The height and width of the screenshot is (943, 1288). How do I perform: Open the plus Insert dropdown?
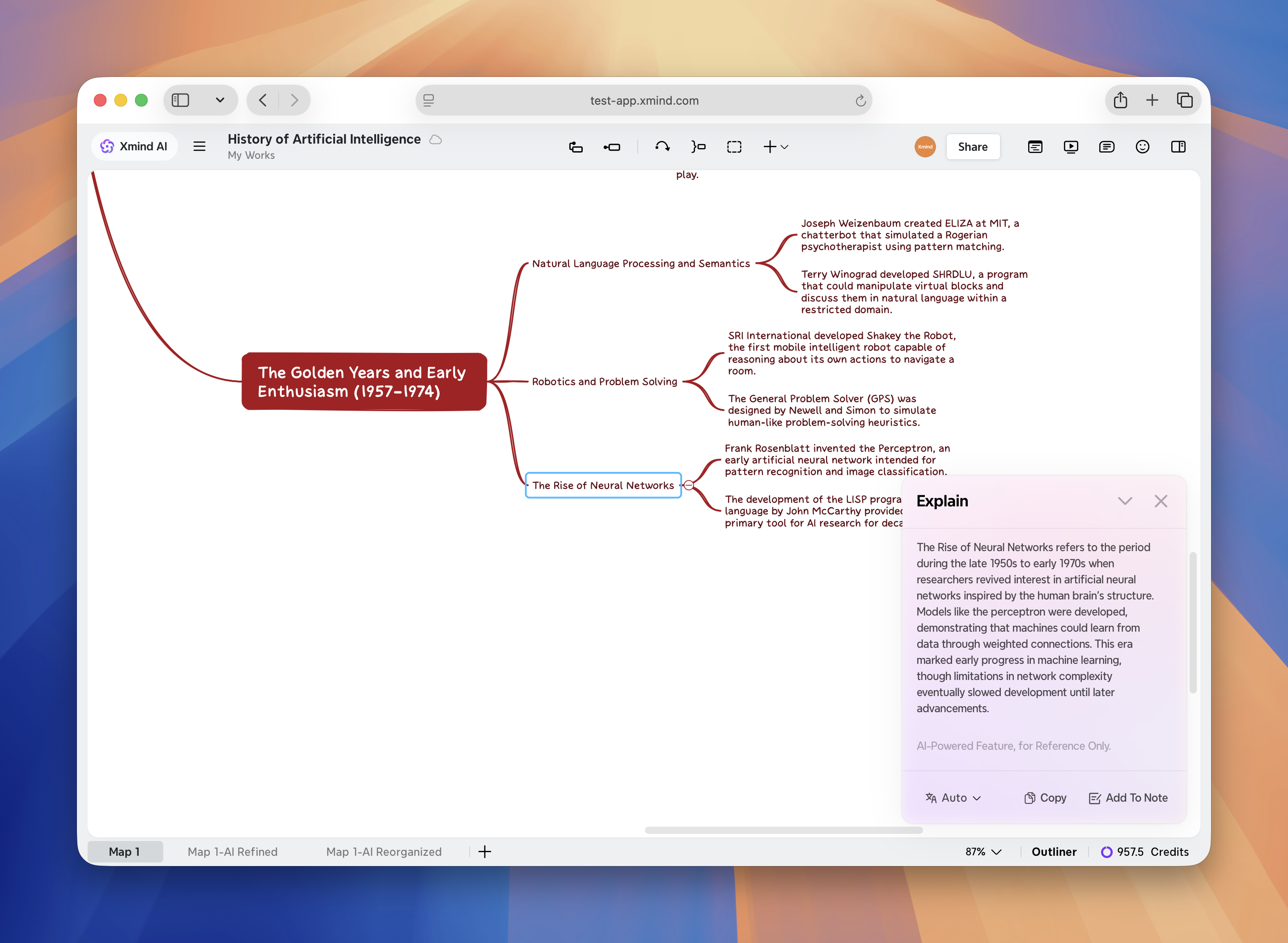point(775,147)
